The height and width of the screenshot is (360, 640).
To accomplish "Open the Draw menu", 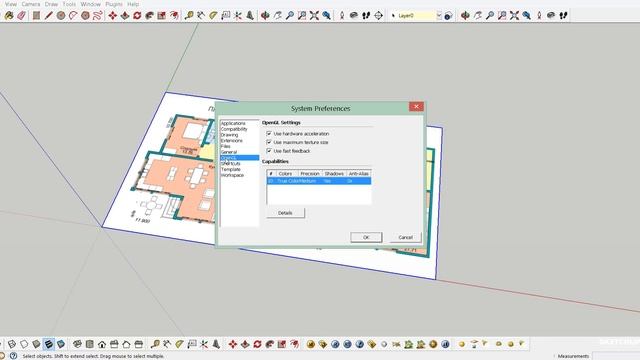I will tap(51, 4).
